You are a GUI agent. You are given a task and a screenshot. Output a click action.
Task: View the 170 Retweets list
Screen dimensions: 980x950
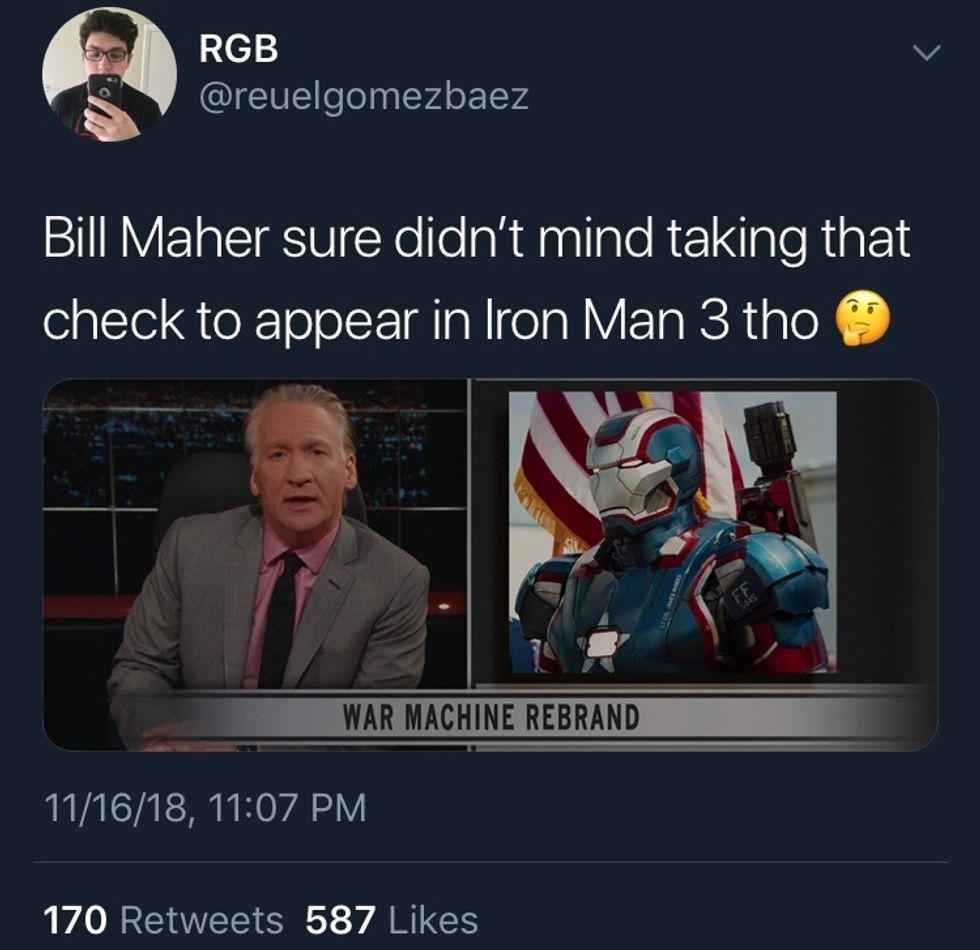pos(163,920)
